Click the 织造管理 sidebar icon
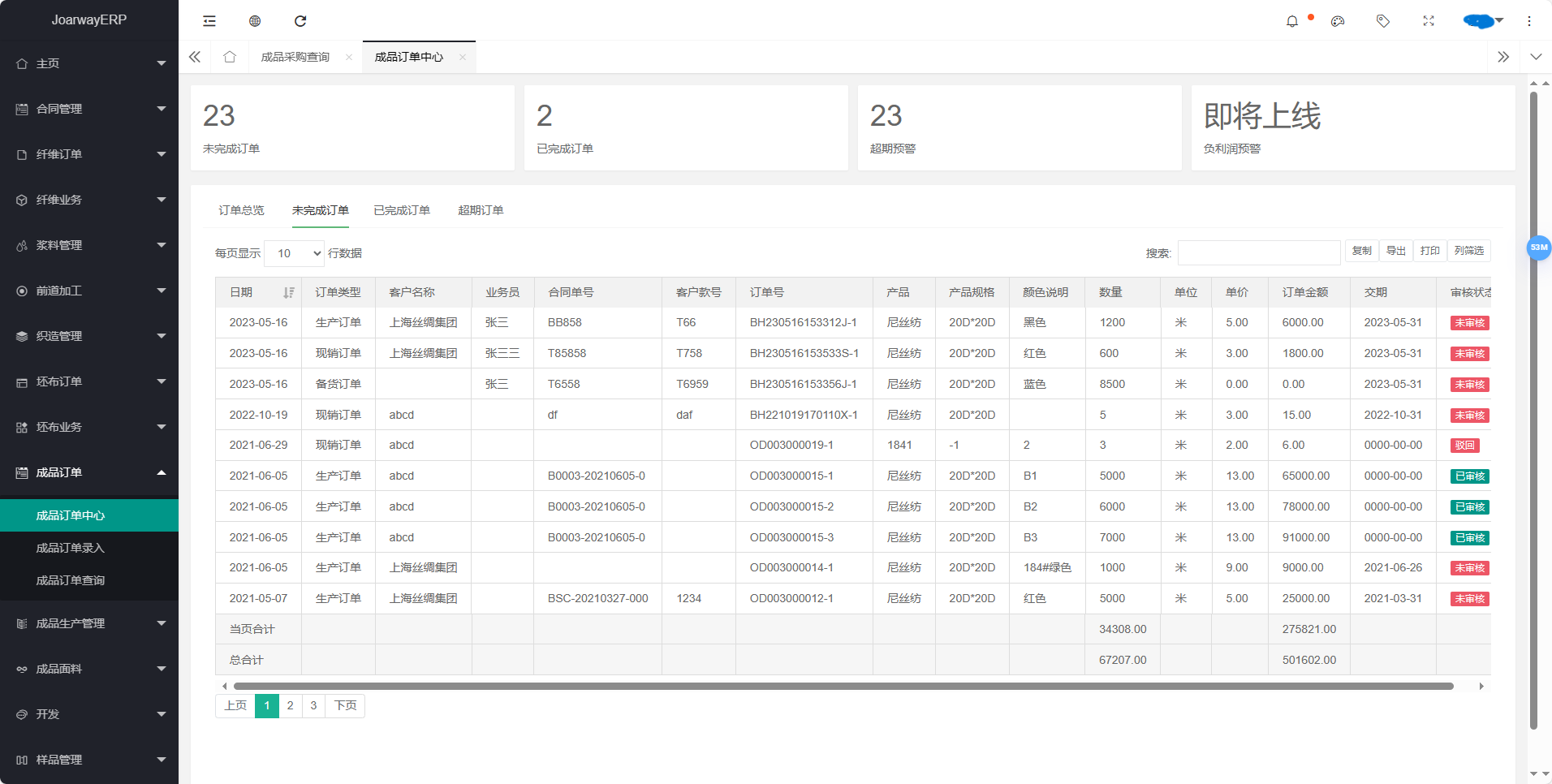Screen dimensions: 1552x784 click(x=22, y=336)
